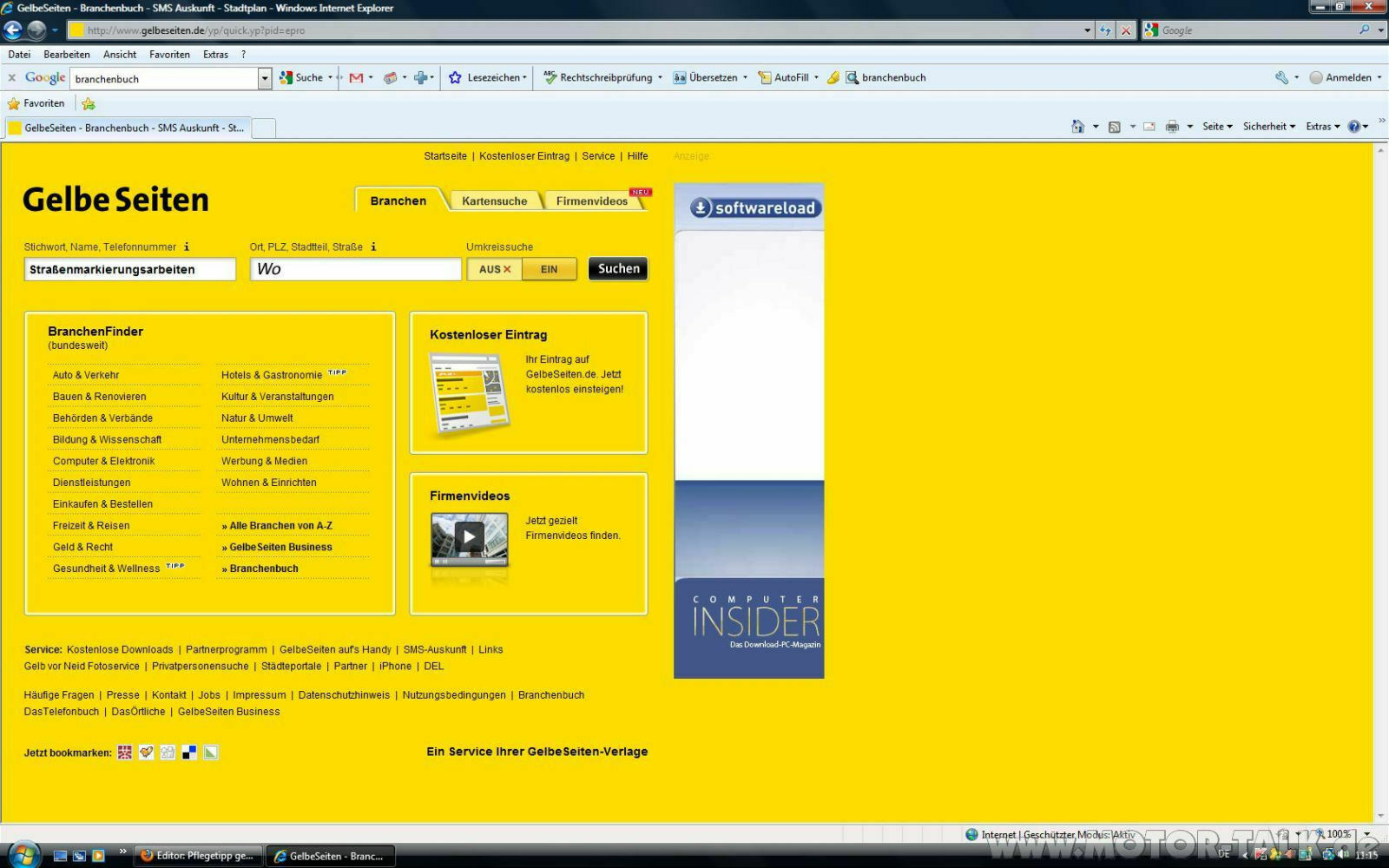Switch to the Firmenvideos tab
The width and height of the screenshot is (1389, 868).
(592, 201)
